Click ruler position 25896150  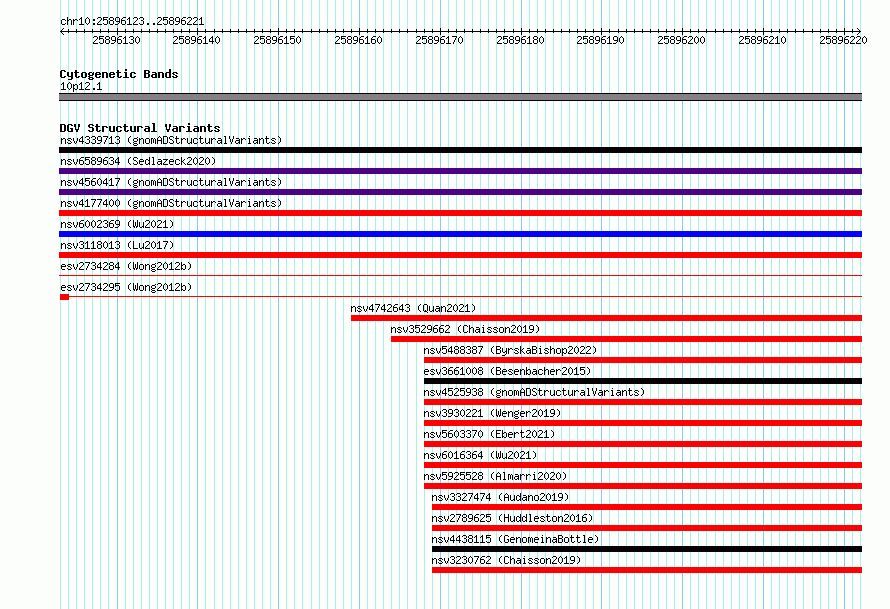(278, 40)
